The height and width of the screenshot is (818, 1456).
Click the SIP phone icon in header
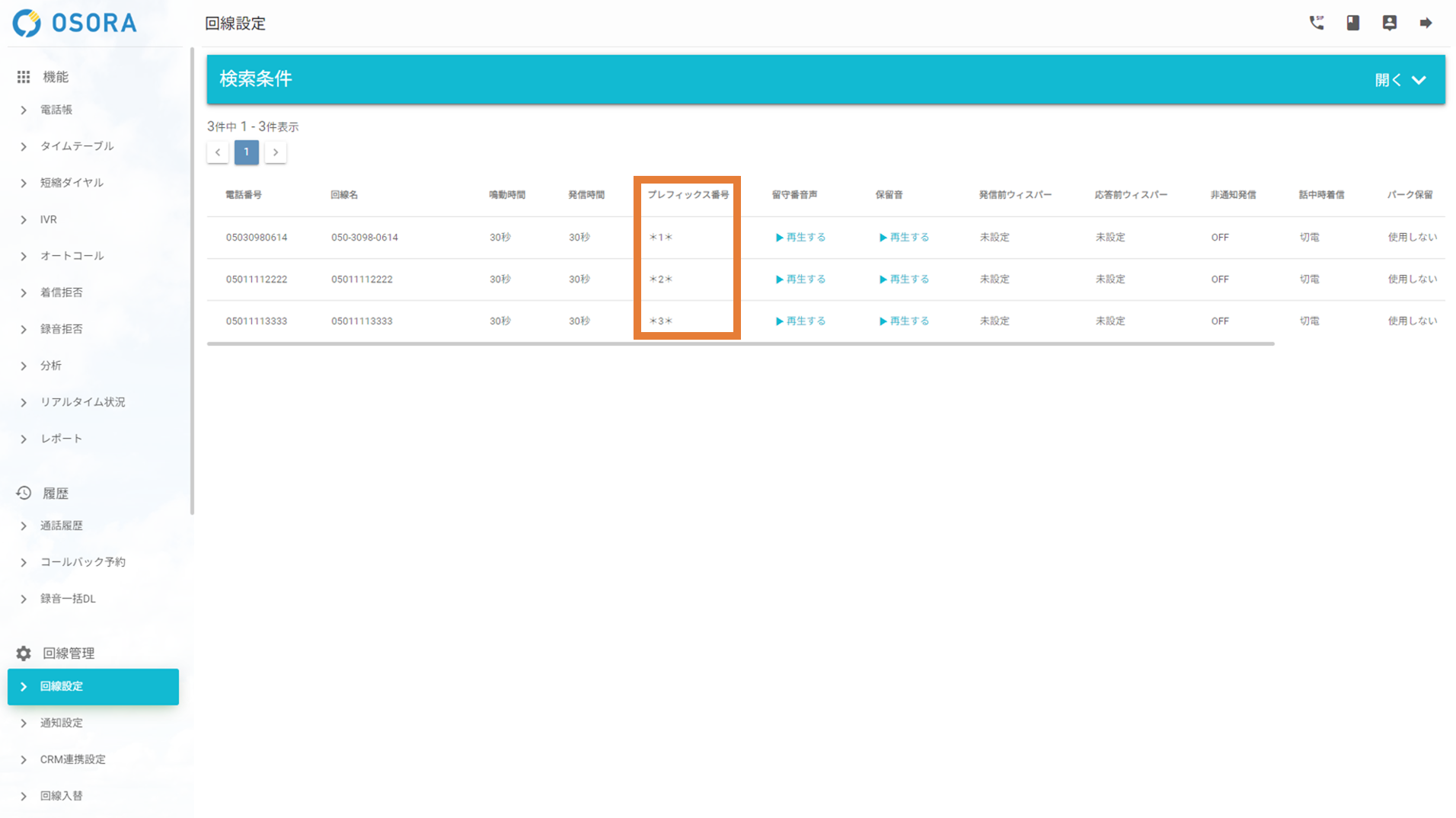[1316, 23]
